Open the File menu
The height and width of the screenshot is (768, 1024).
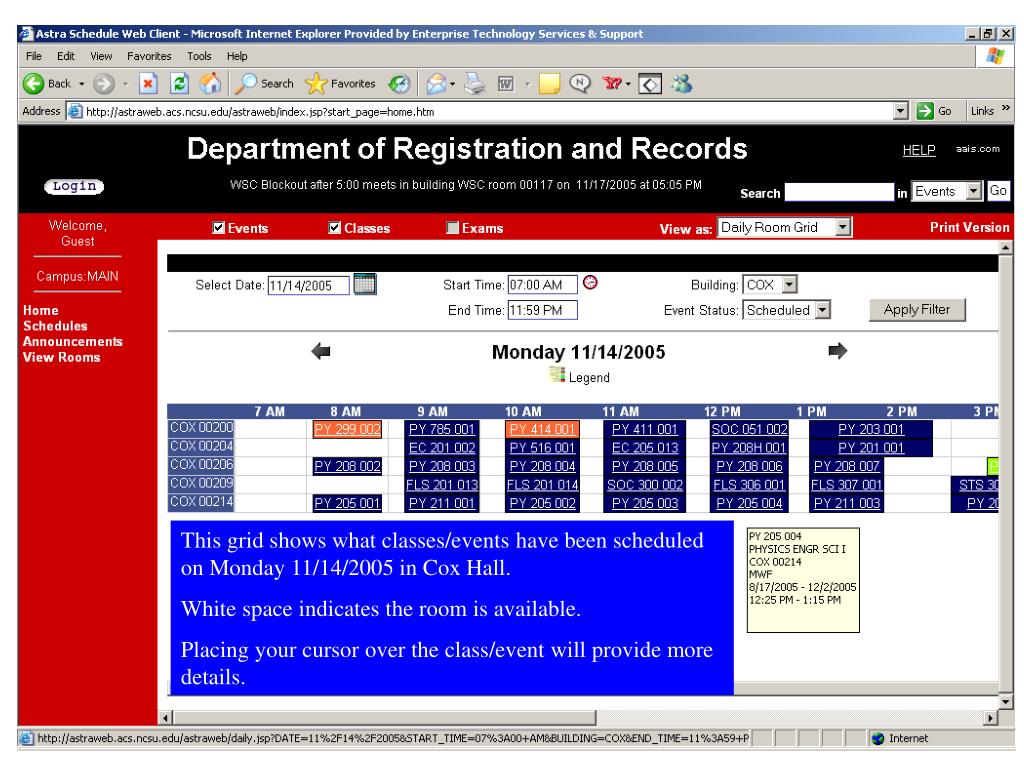[34, 56]
